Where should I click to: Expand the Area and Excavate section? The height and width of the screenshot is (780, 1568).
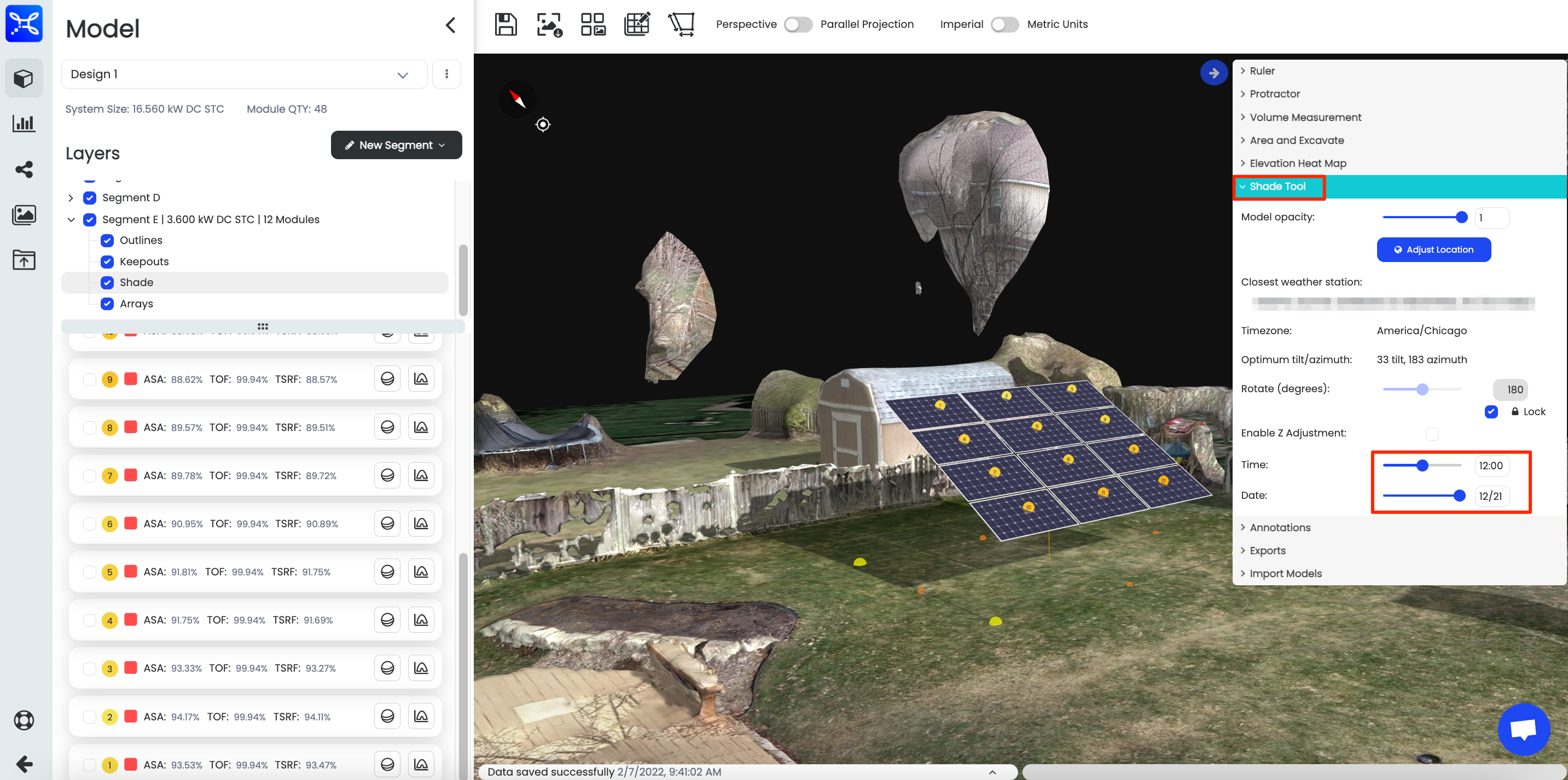pyautogui.click(x=1400, y=140)
